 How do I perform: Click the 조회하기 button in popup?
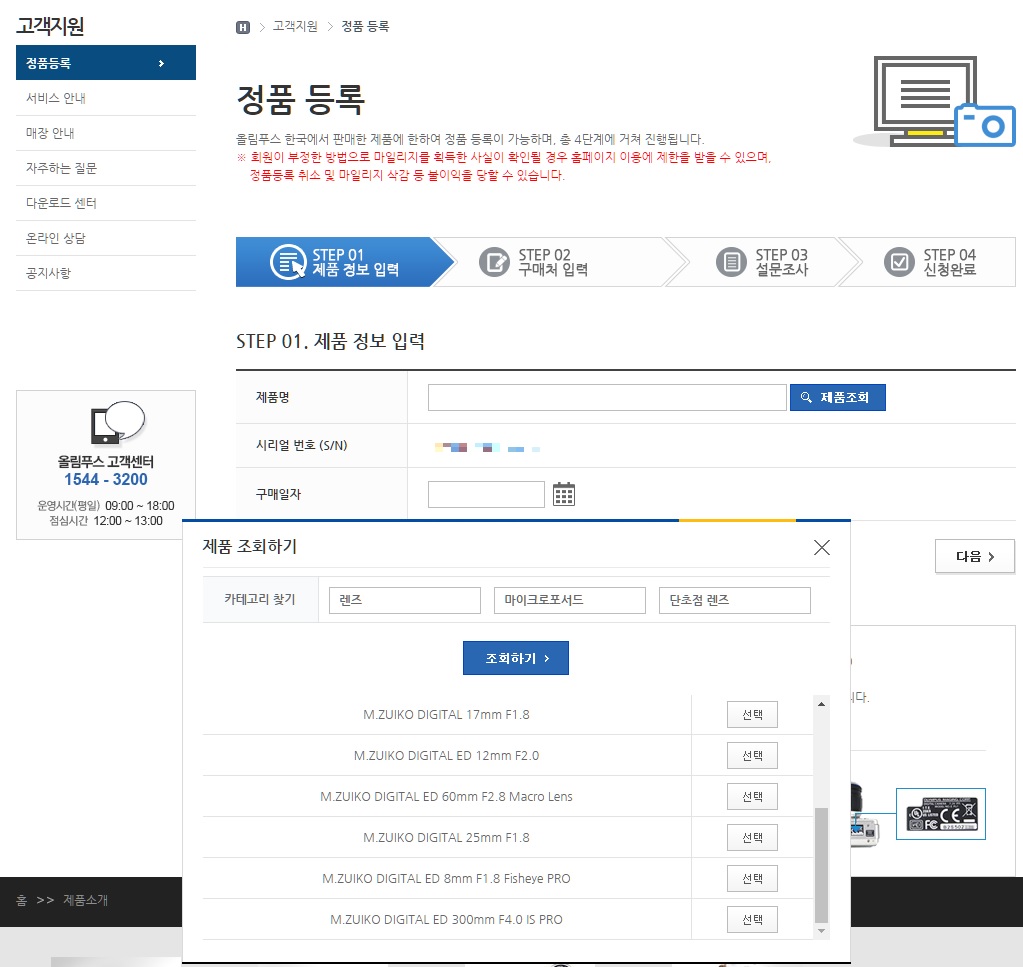pyautogui.click(x=515, y=658)
